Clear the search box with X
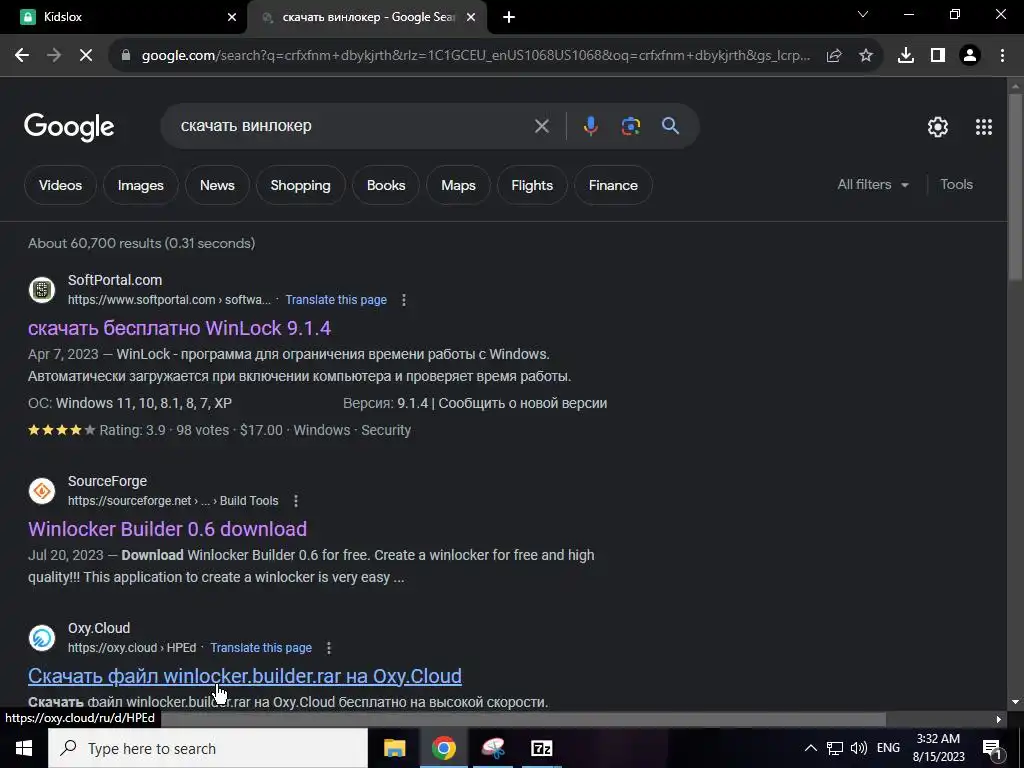 [541, 126]
